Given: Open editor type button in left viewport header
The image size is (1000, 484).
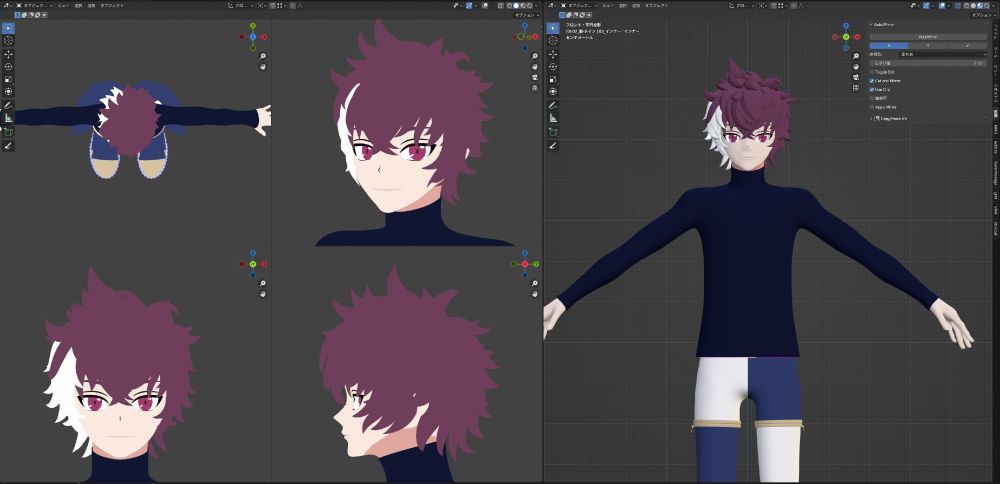Looking at the screenshot, I should point(8,5).
